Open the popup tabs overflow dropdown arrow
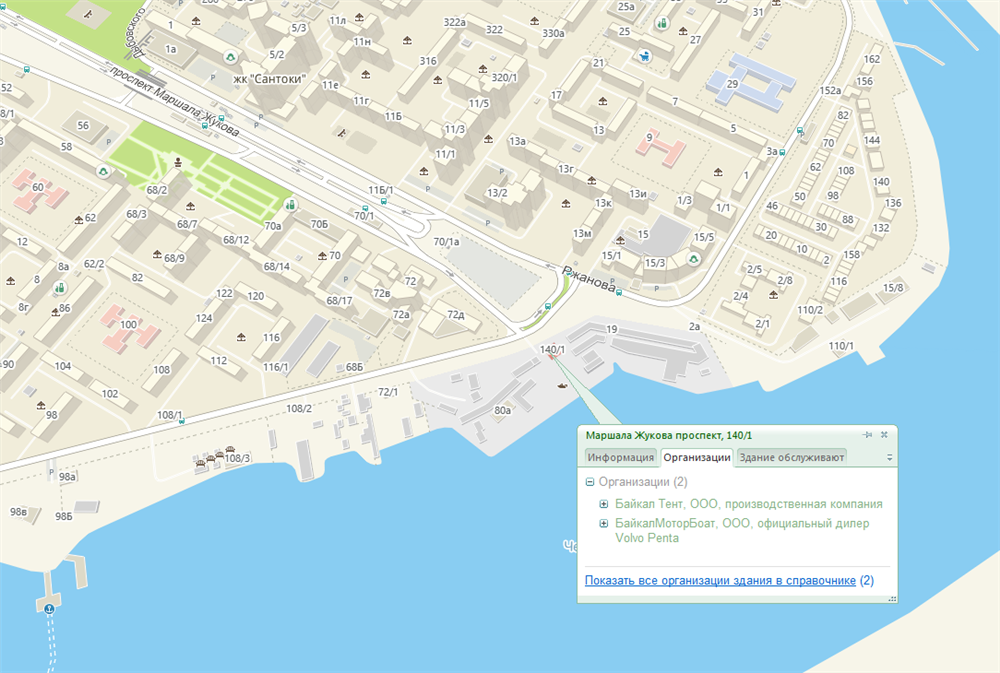Viewport: 1000px width, 673px height. pyautogui.click(x=889, y=458)
